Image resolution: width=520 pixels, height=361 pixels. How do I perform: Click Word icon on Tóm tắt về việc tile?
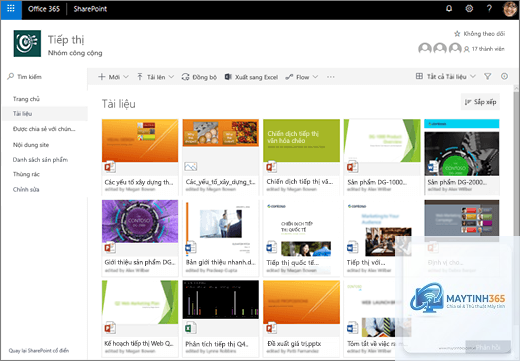[x=352, y=328]
